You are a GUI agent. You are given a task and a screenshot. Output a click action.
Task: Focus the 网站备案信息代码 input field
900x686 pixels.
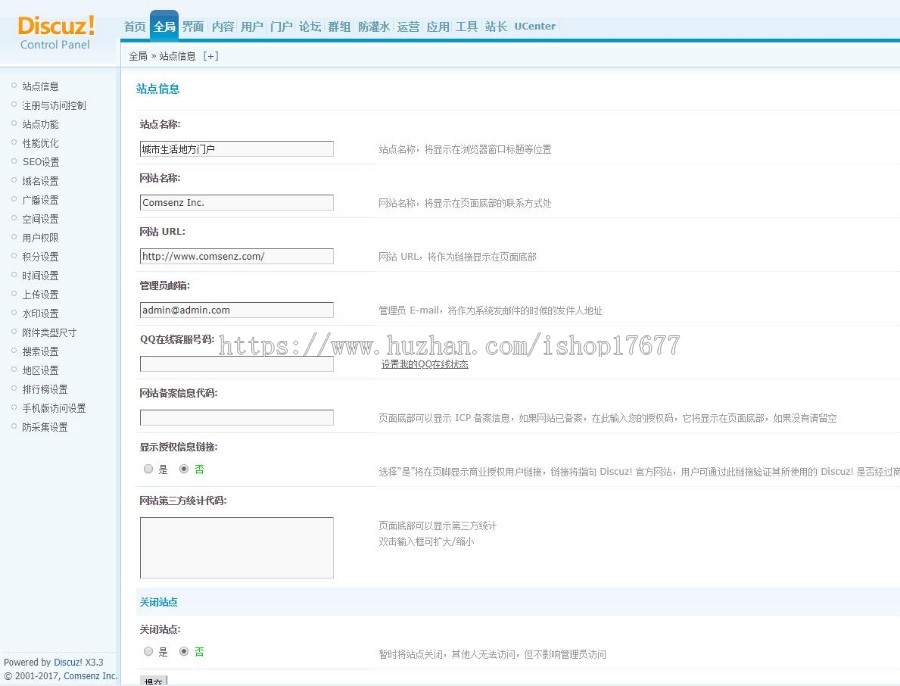(236, 417)
